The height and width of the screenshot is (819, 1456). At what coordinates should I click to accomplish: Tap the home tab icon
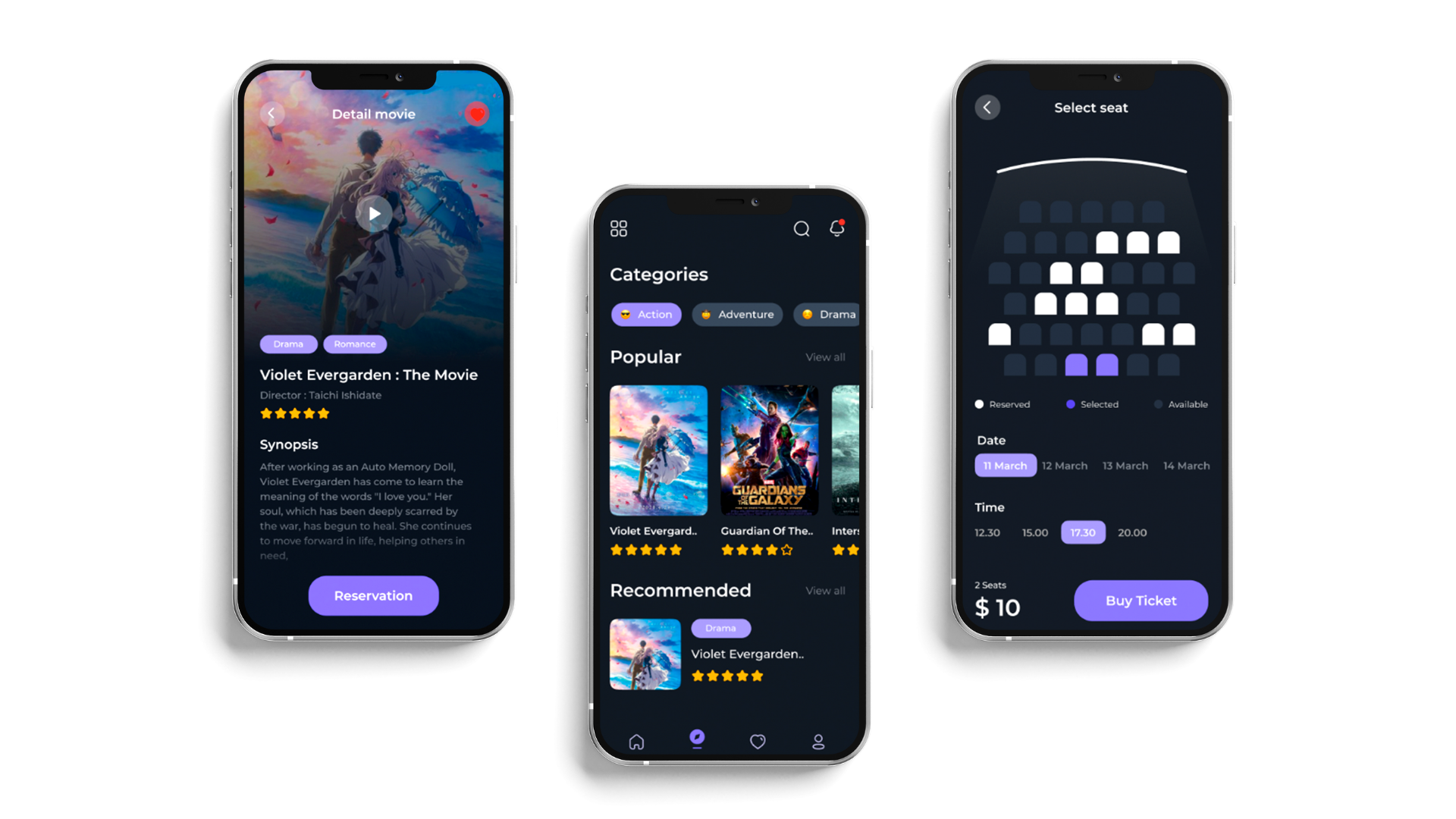[636, 740]
